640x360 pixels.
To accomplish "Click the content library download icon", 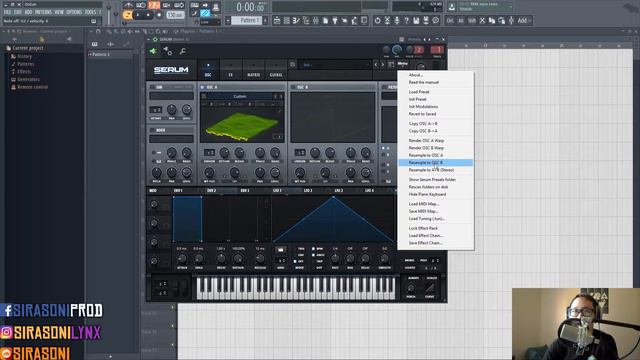I will 452,6.
